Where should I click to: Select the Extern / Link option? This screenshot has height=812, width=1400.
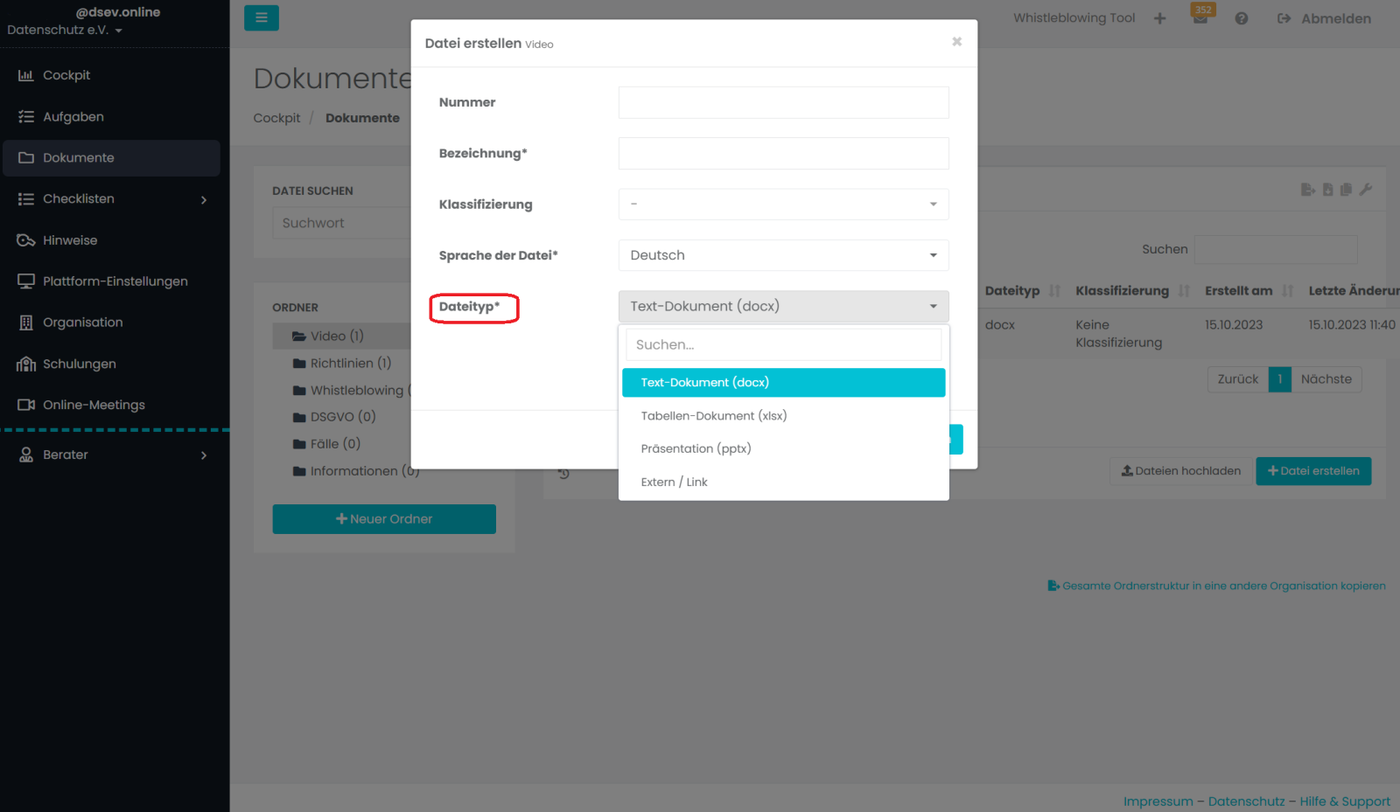point(674,482)
